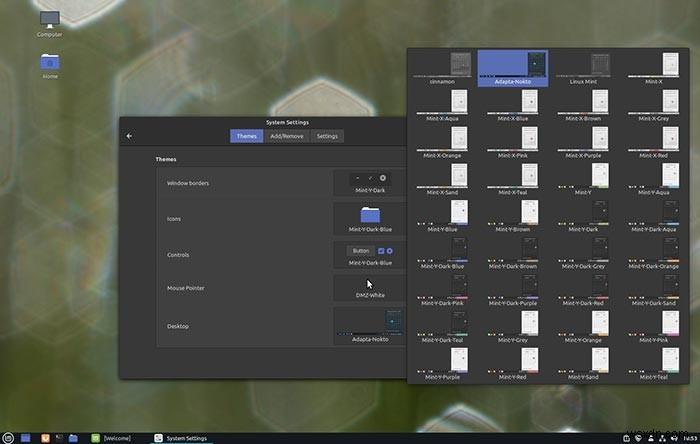Switch to the Welcome window in taskbar
The image size is (700, 444).
point(112,438)
